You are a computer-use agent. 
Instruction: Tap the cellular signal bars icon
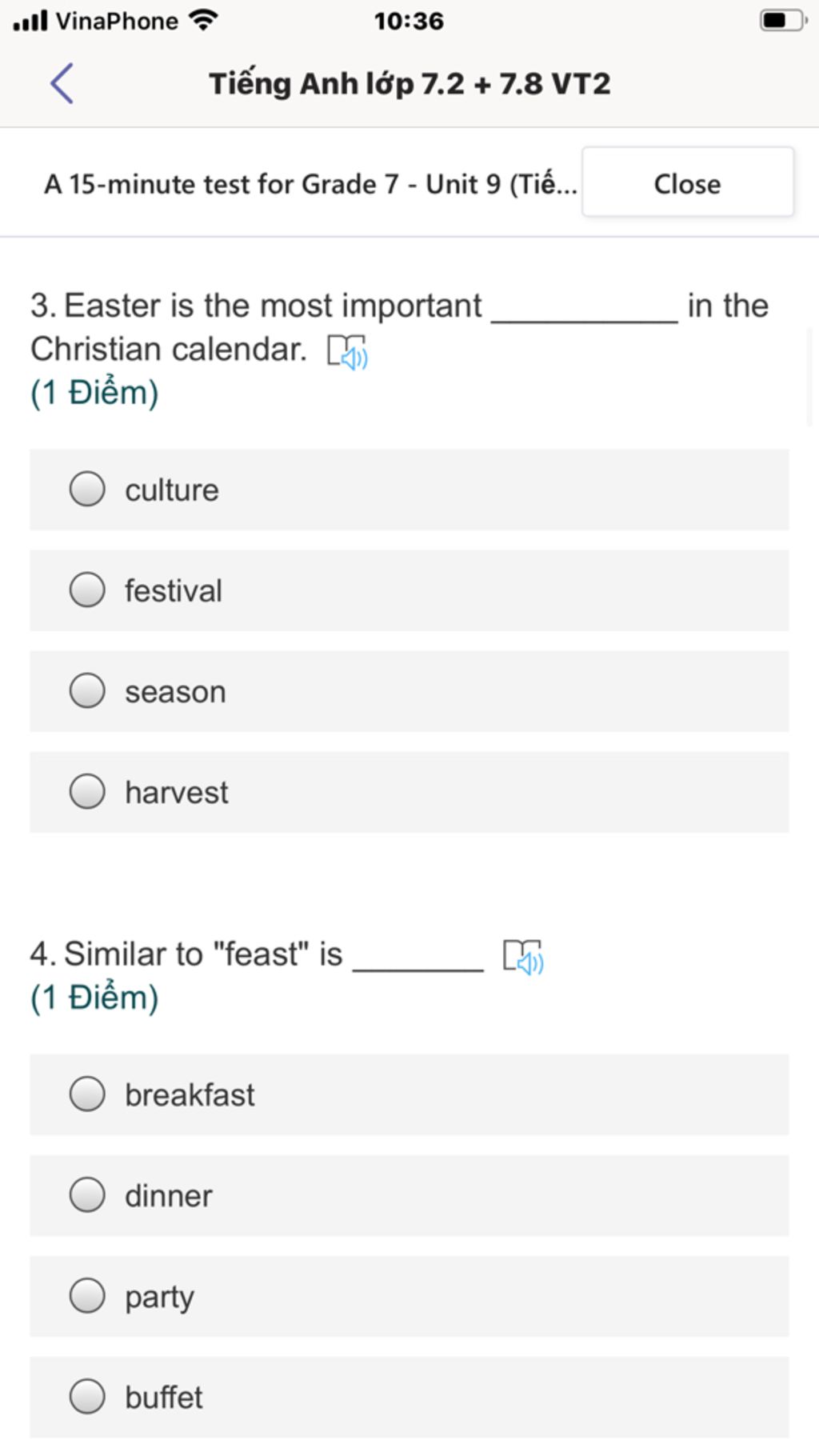pos(30,20)
